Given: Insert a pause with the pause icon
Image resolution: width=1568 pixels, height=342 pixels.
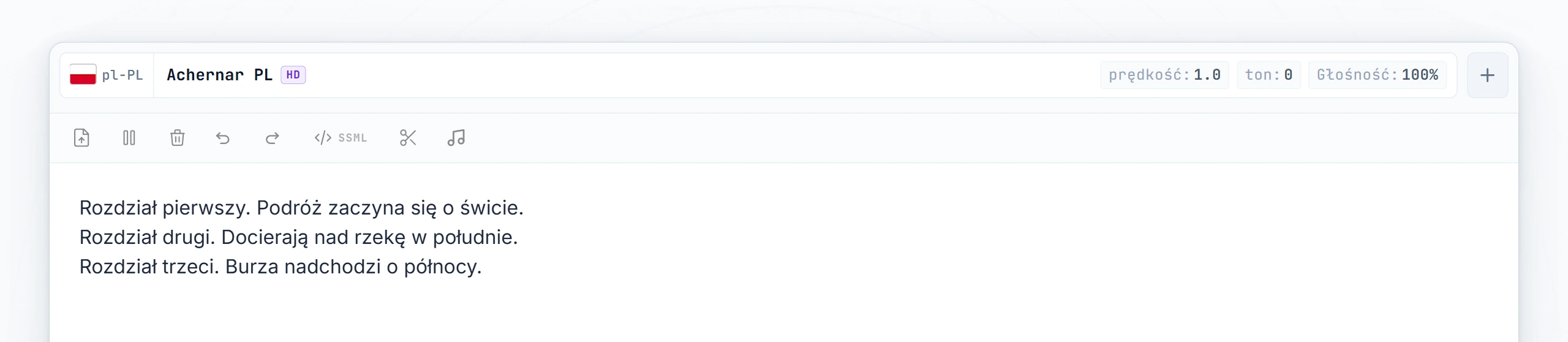Looking at the screenshot, I should click(x=129, y=138).
